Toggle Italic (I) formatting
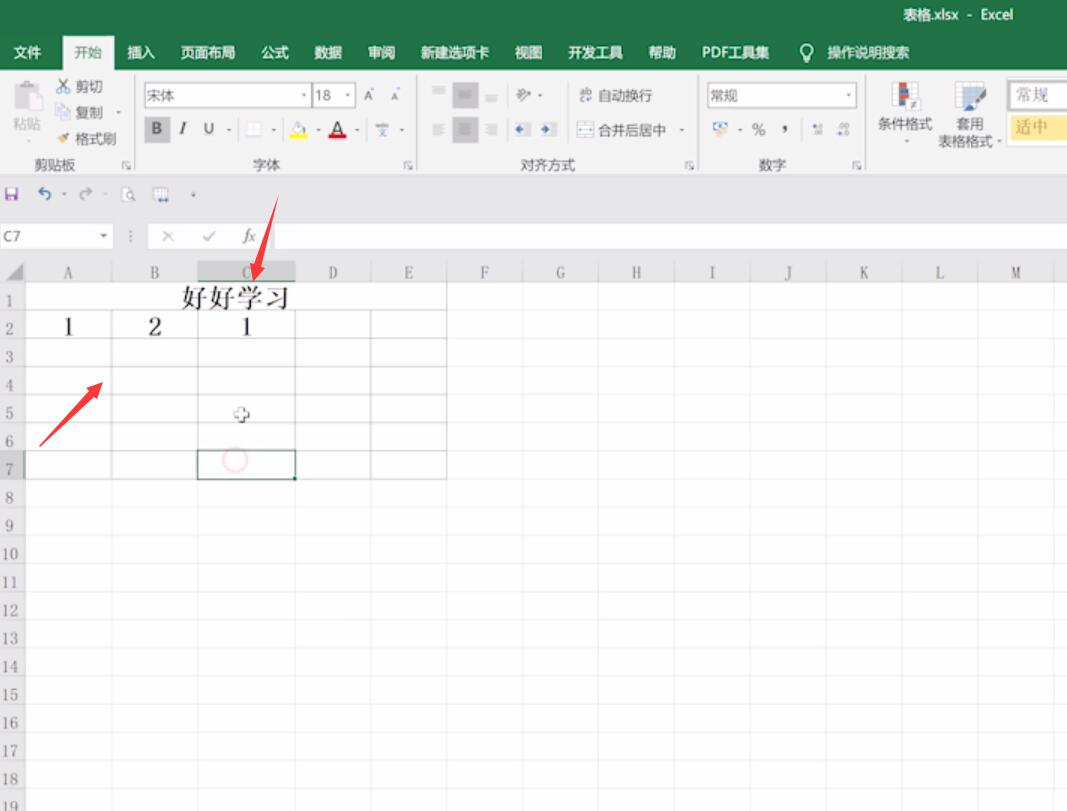 (x=182, y=129)
